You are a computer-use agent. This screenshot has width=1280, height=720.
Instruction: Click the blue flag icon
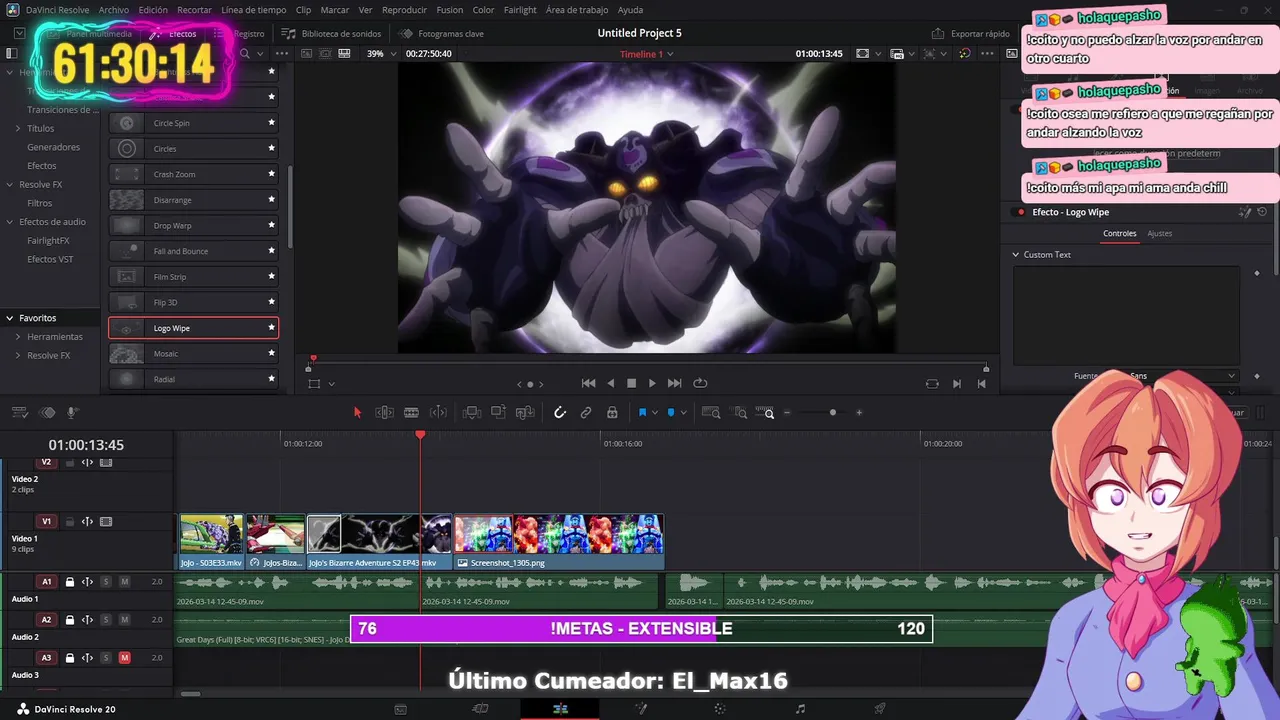click(x=642, y=412)
